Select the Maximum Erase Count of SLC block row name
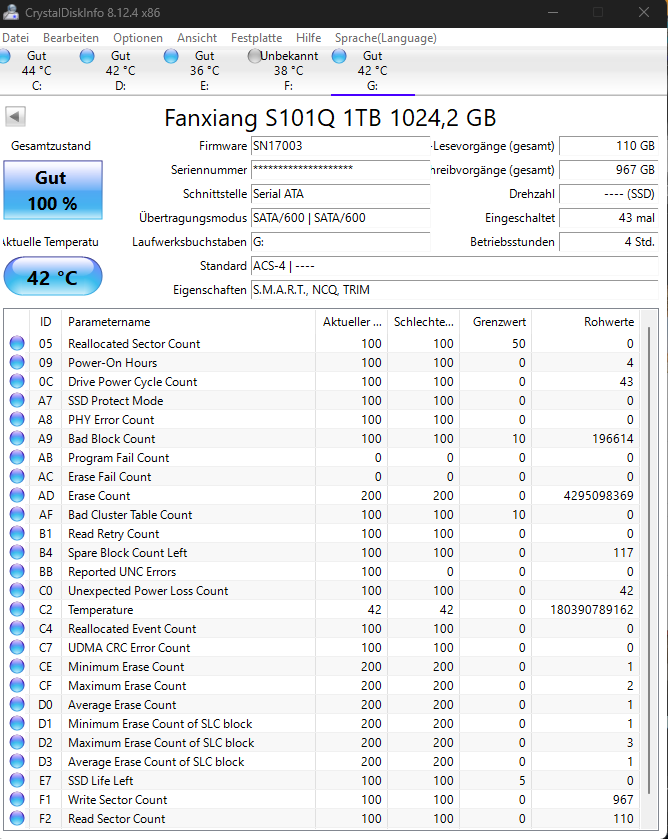This screenshot has width=668, height=839. click(161, 743)
